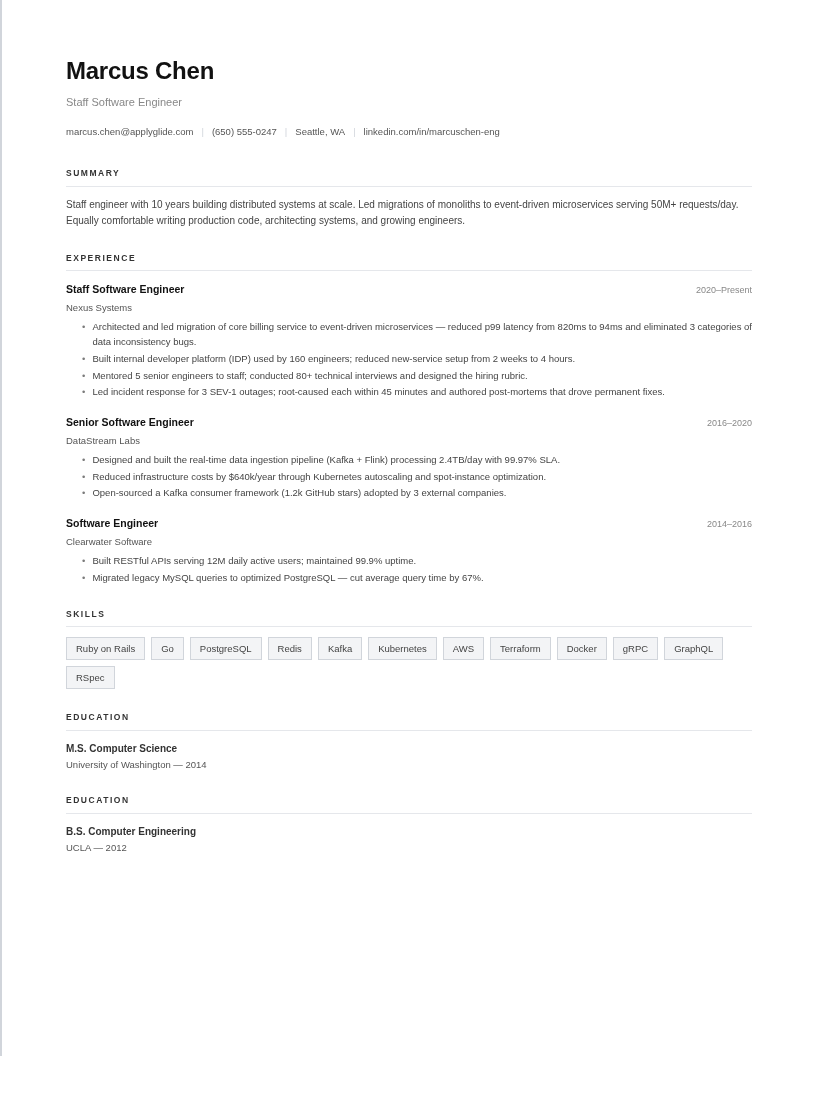The image size is (816, 1100).
Task: Click the M.S. Computer Science degree entry
Action: point(121,749)
